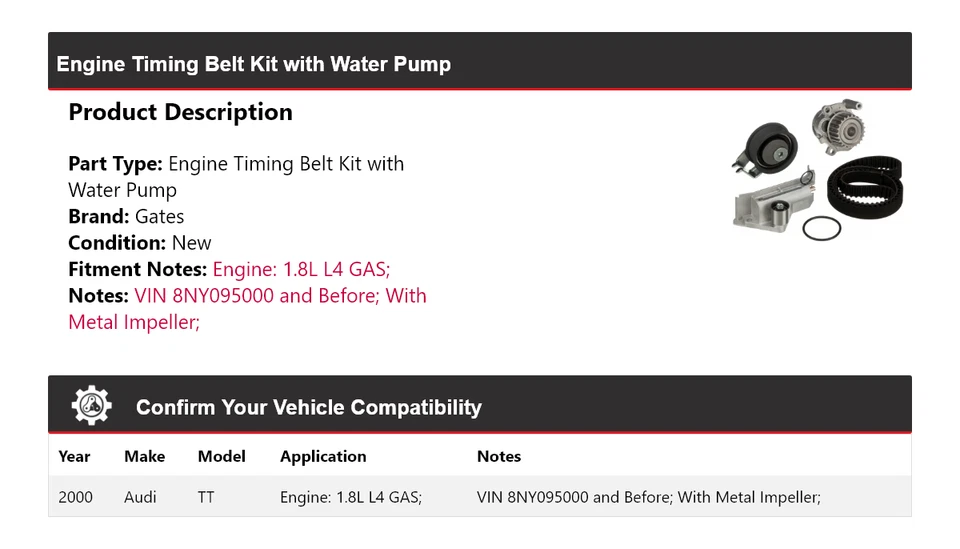The width and height of the screenshot is (960, 549).
Task: Click the TT model cell in table
Action: (x=208, y=496)
